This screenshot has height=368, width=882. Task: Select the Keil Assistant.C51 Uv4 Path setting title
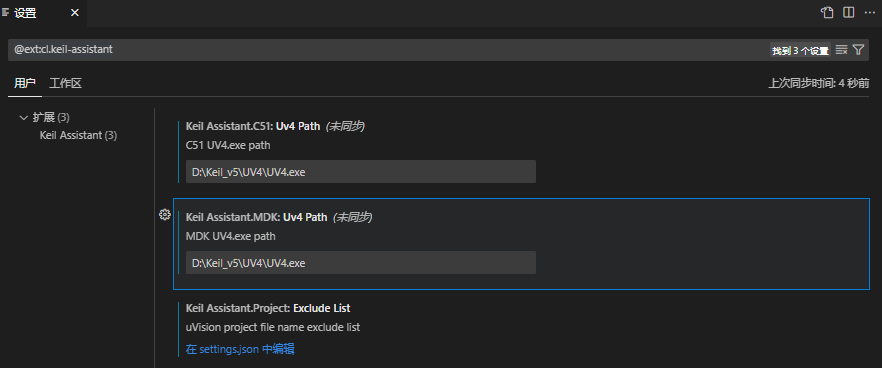(253, 126)
